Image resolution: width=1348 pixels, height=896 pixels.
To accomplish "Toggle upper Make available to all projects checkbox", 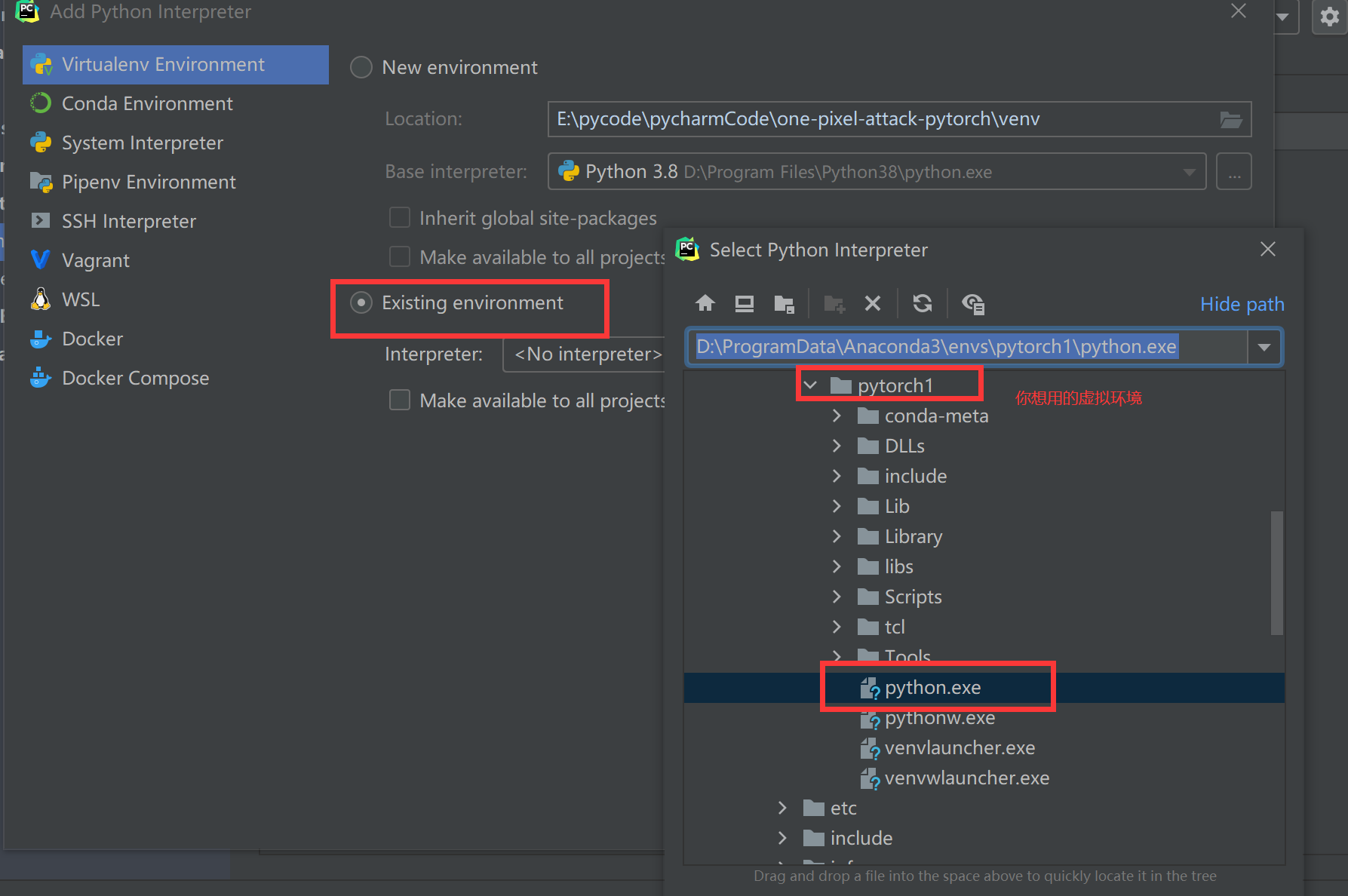I will 400,256.
